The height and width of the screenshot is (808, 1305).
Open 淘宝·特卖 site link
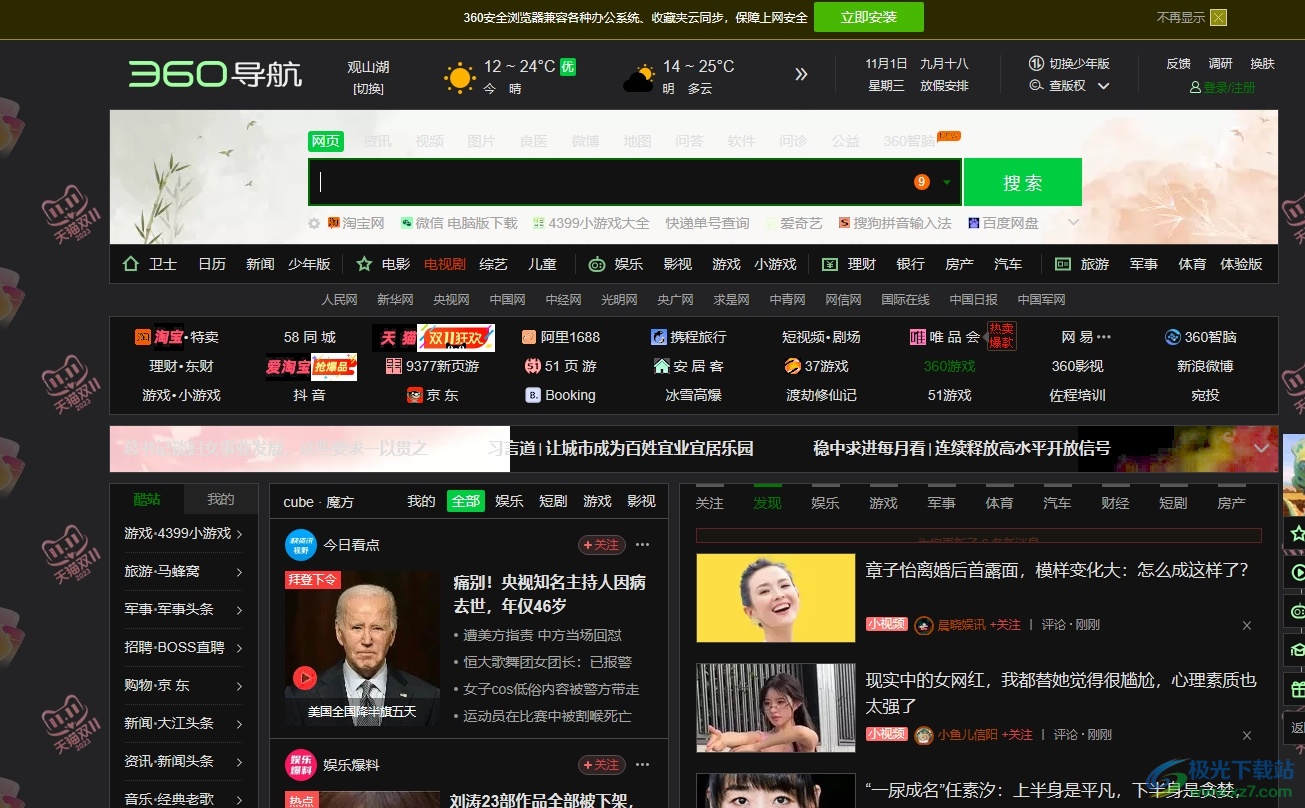(x=176, y=337)
